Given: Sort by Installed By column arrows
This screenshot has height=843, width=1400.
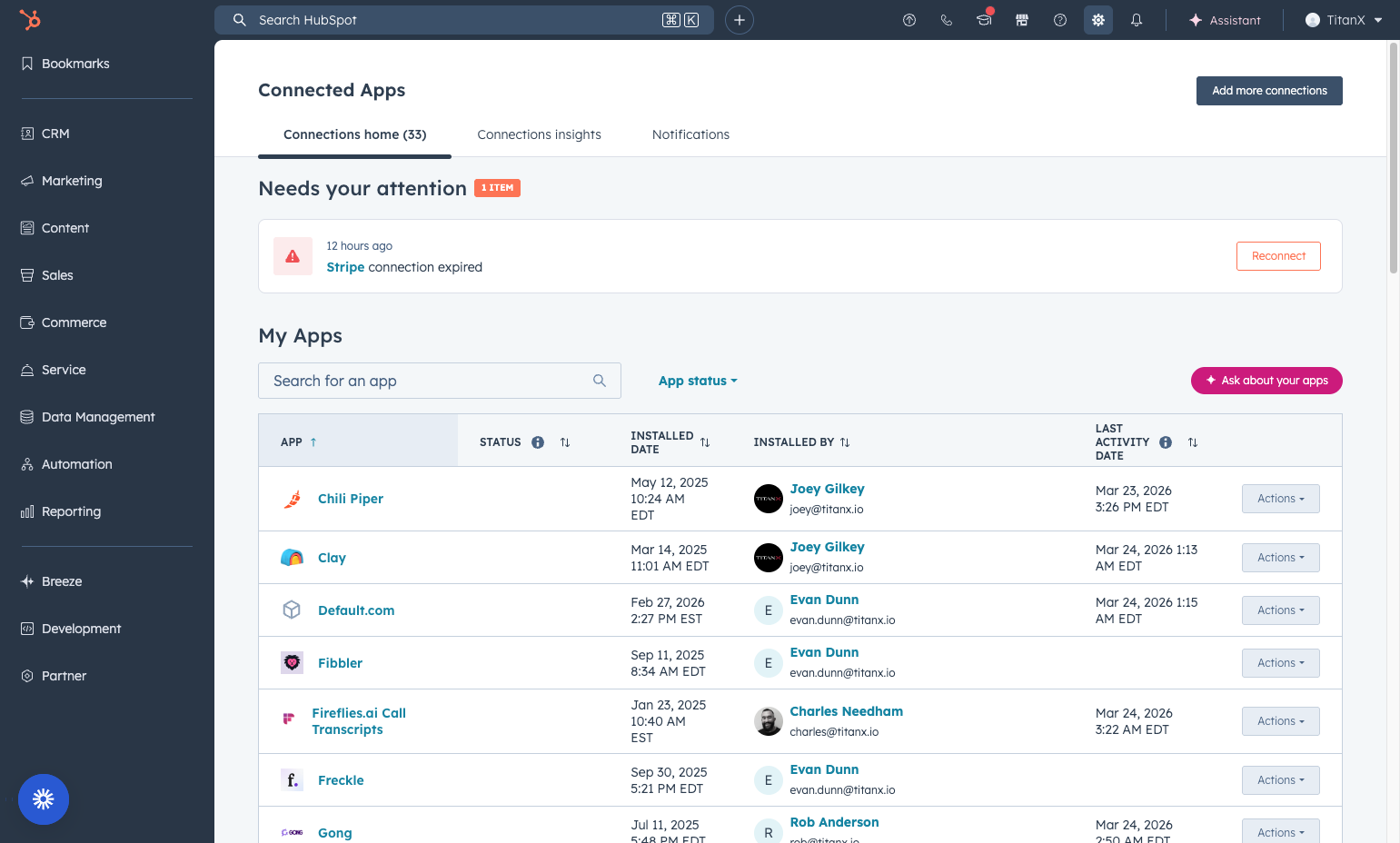Looking at the screenshot, I should coord(845,442).
